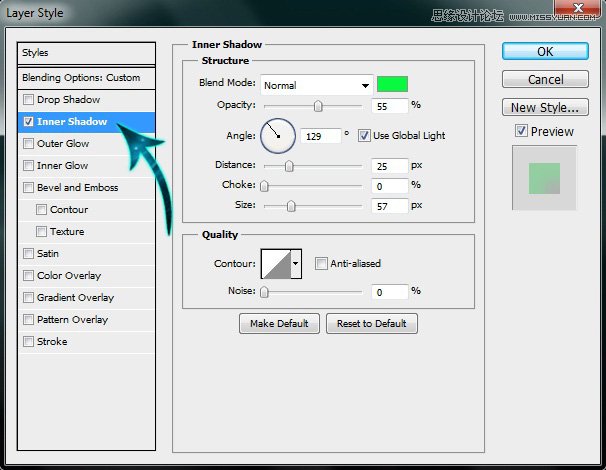Click the Noise value field
This screenshot has width=606, height=470.
click(390, 292)
